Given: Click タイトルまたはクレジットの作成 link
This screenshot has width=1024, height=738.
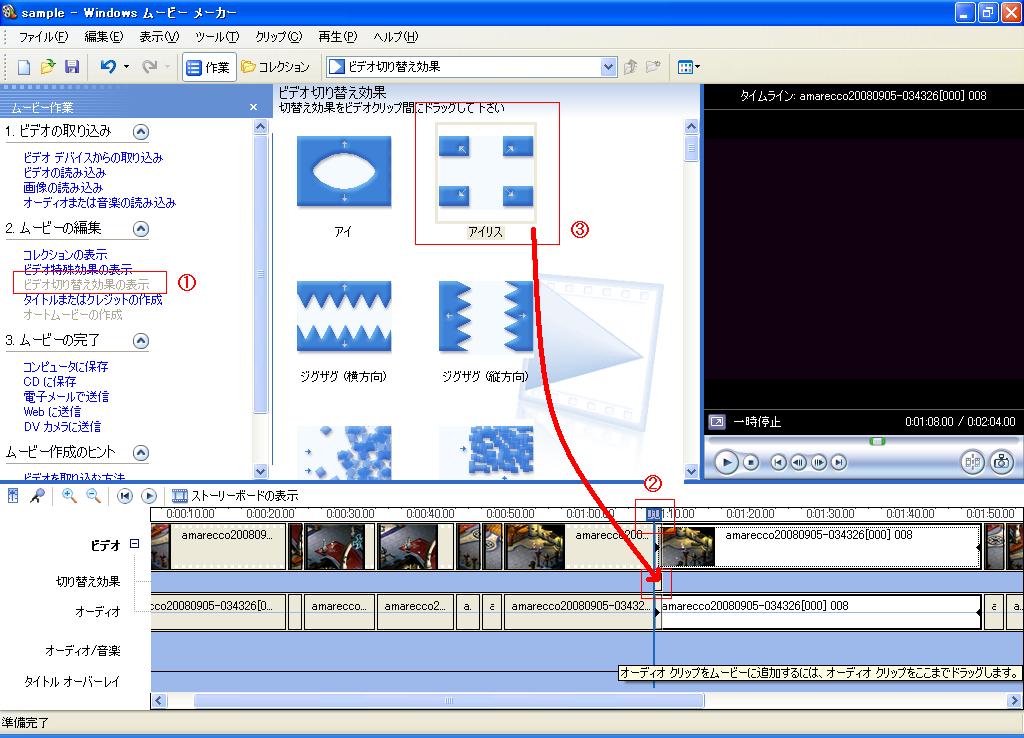Looking at the screenshot, I should click(93, 300).
